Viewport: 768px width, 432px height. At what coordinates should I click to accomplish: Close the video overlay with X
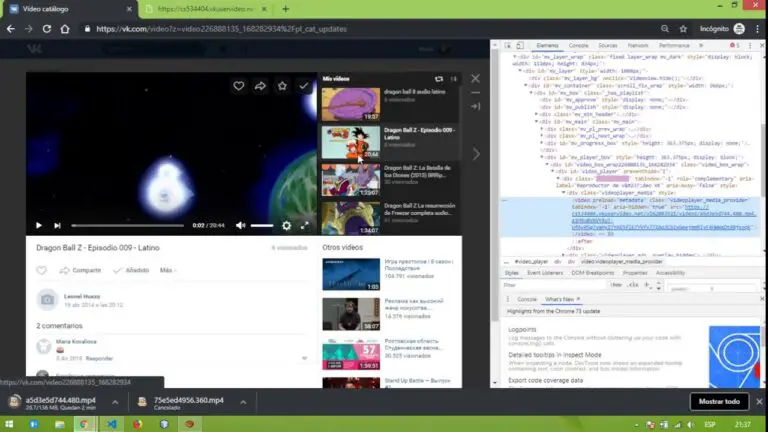click(x=475, y=78)
